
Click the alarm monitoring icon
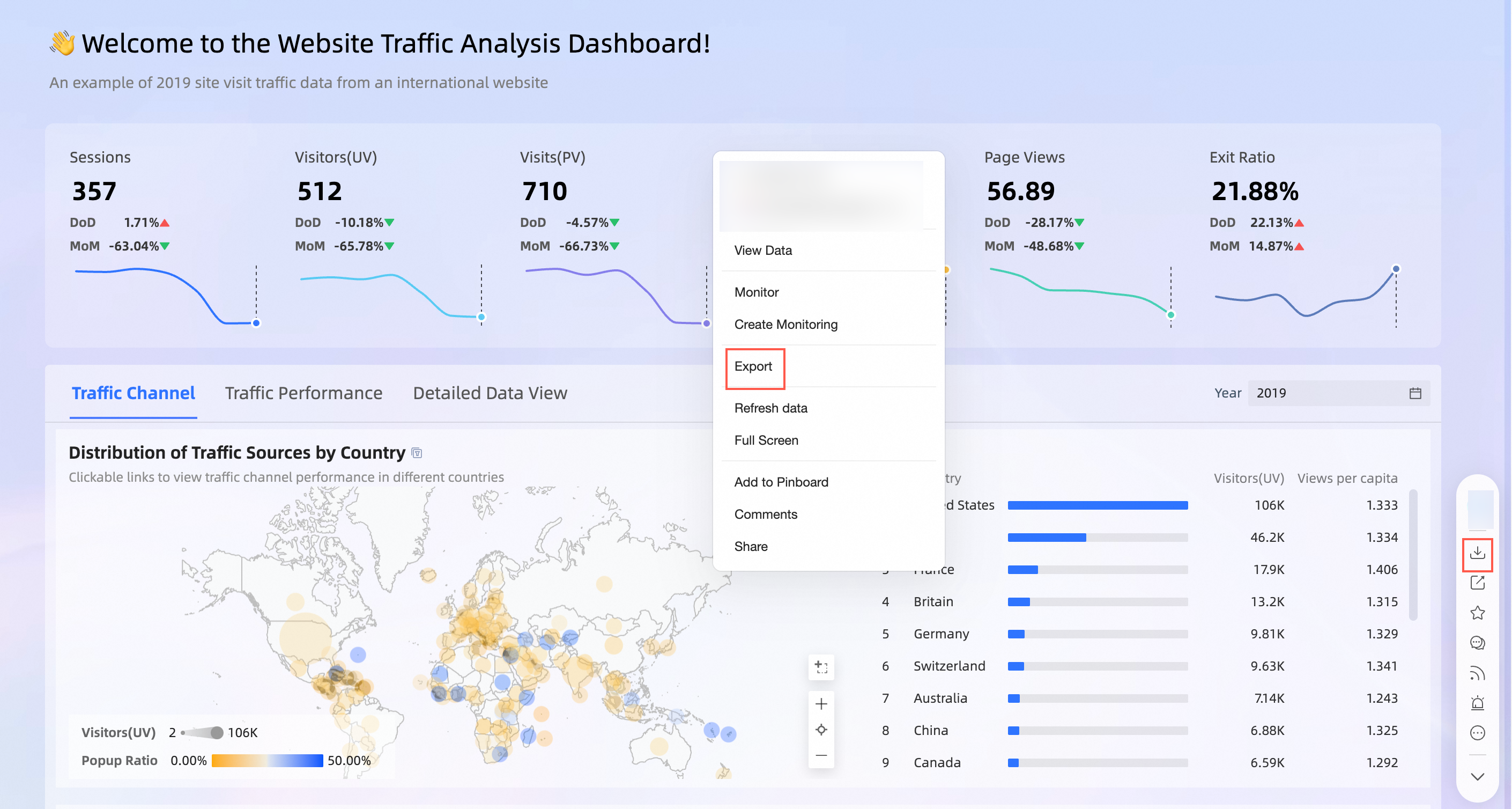1477,703
